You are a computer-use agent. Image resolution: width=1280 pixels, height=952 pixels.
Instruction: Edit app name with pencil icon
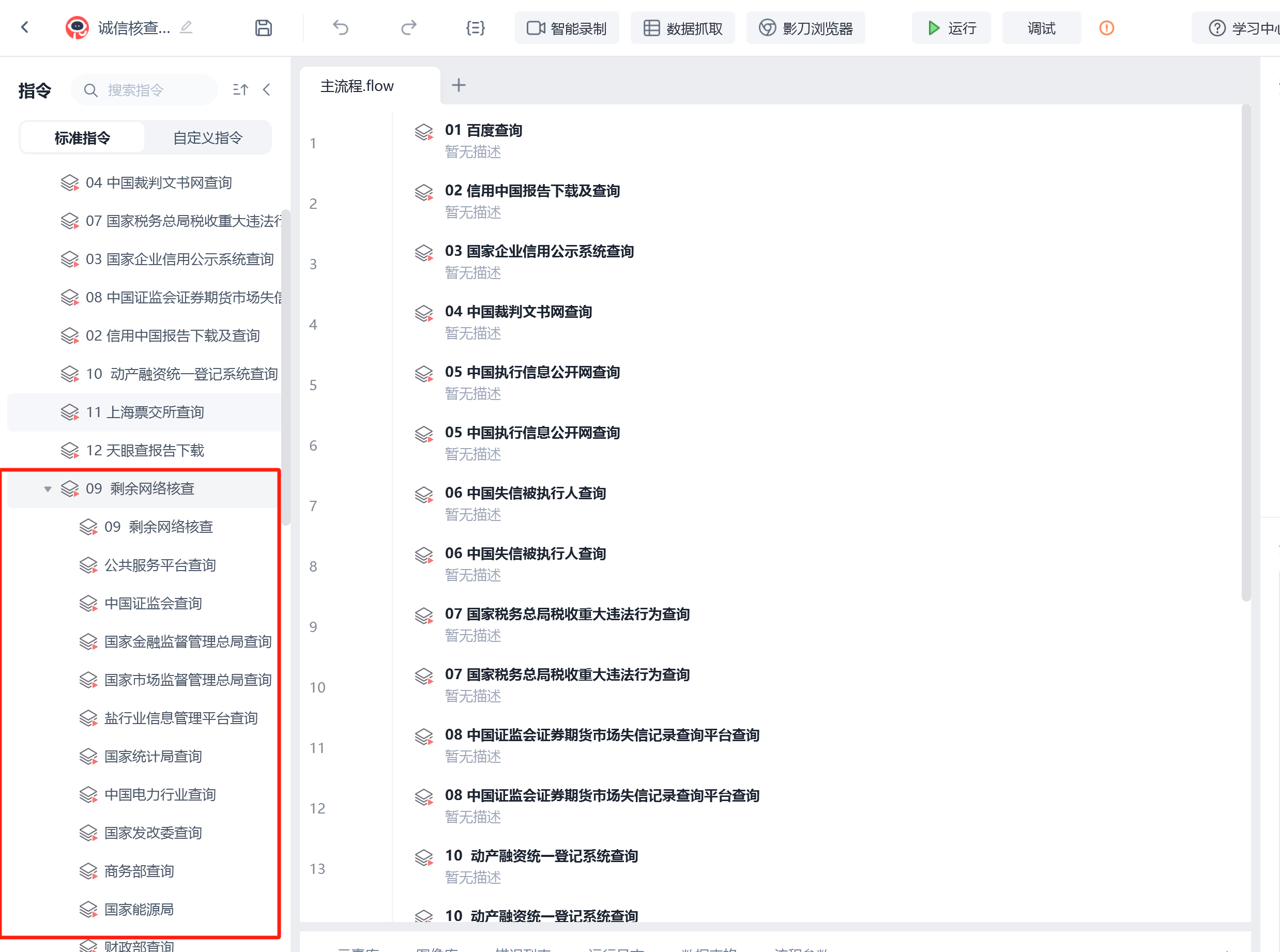coord(186,27)
